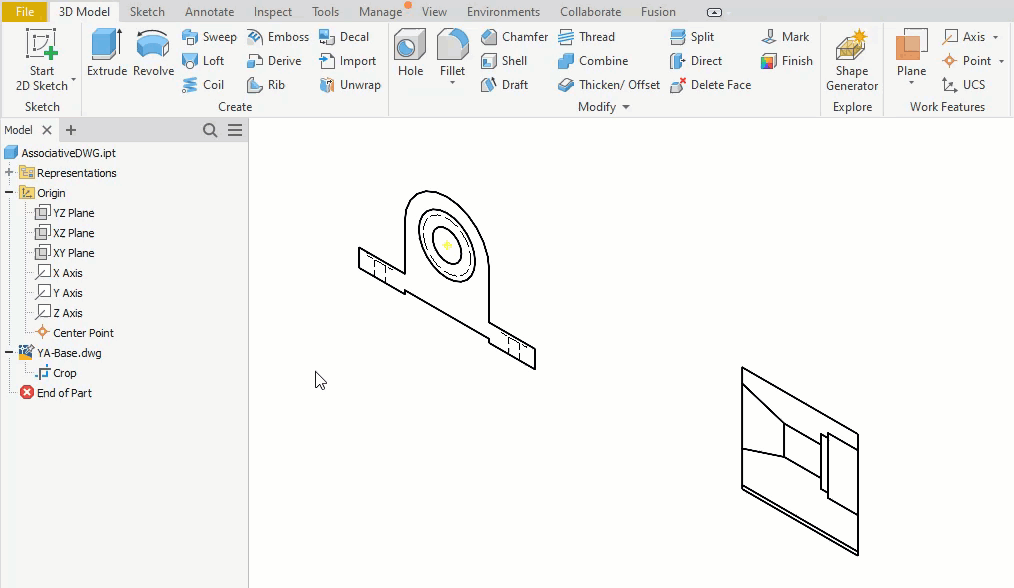Select the Revolve tool
This screenshot has width=1014, height=588.
click(153, 53)
